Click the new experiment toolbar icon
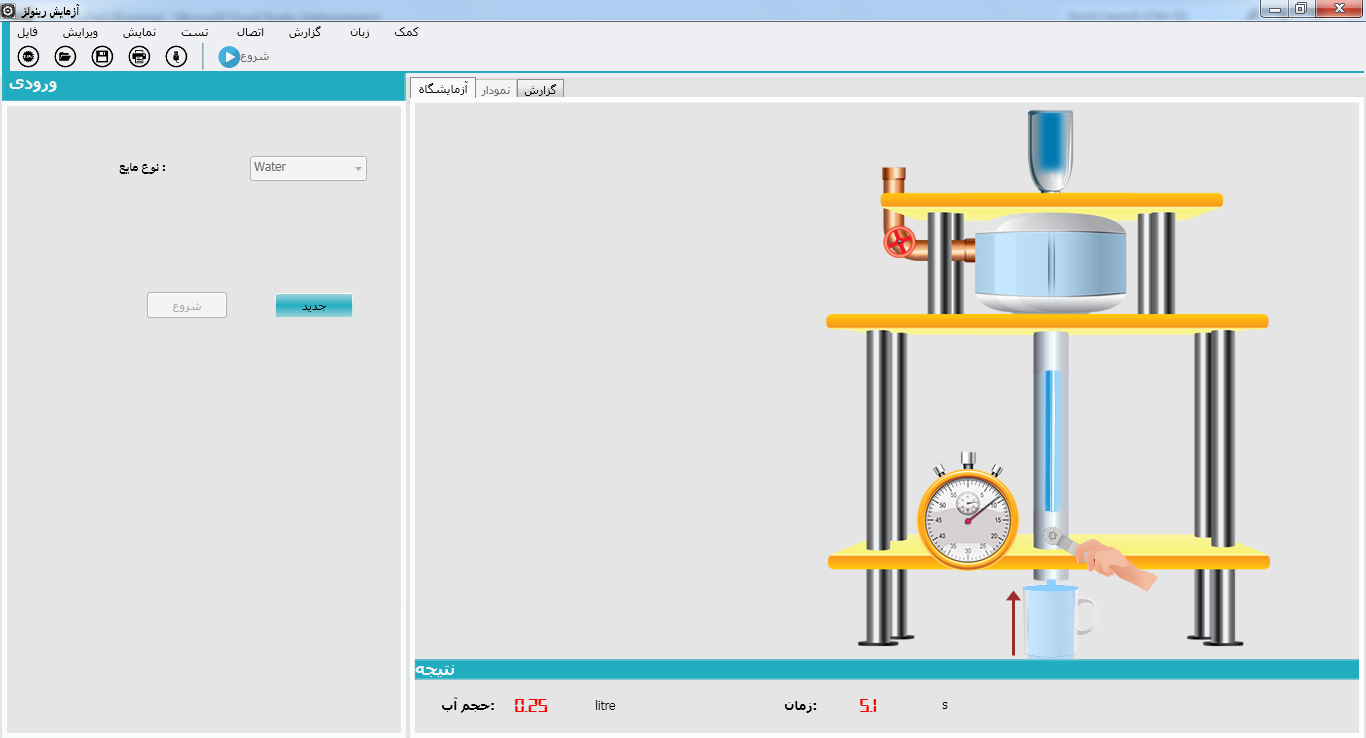Screen dimensions: 1366x738 [28, 56]
